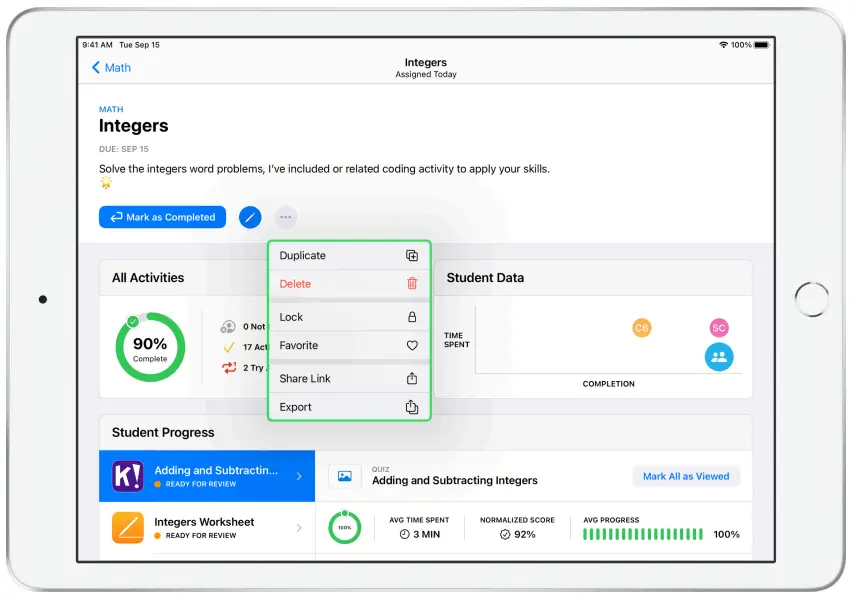Click the sparkle emoji in instructions

coord(106,183)
